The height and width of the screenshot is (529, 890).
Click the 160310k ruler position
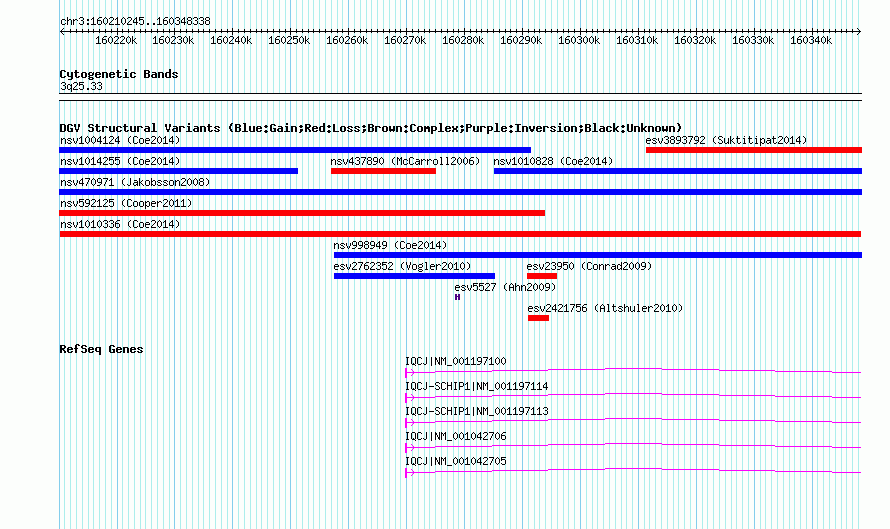[x=637, y=40]
